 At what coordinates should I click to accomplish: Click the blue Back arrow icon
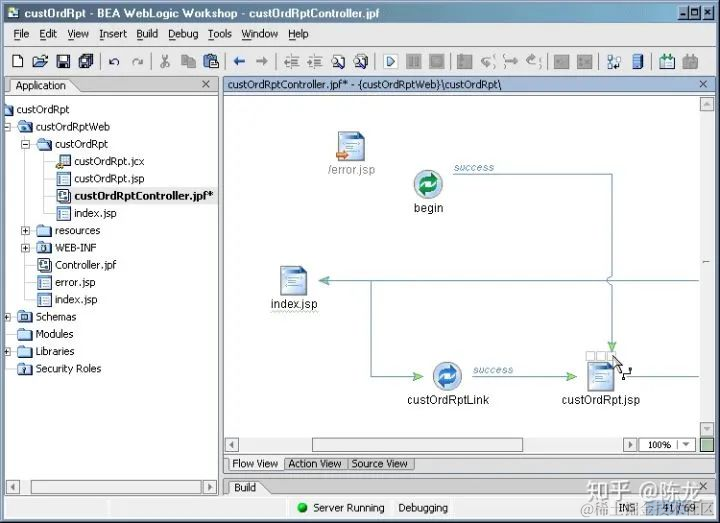tap(239, 61)
